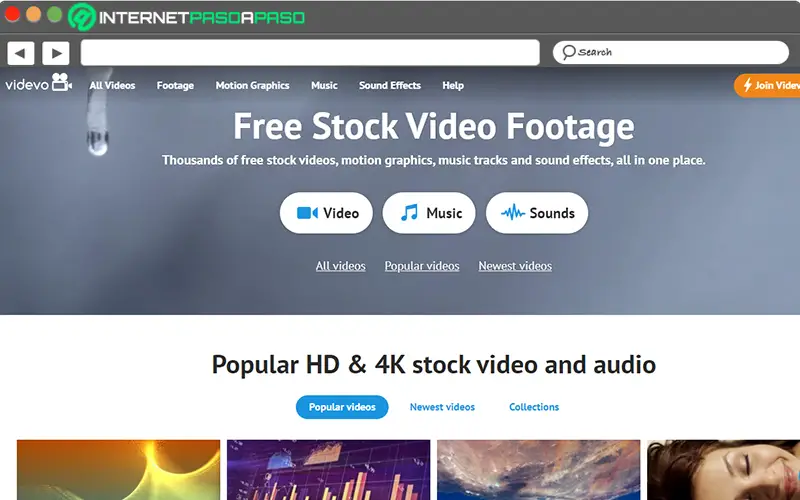Screen dimensions: 800x500
Task: Click the magnifier icon in Search box
Action: (568, 52)
